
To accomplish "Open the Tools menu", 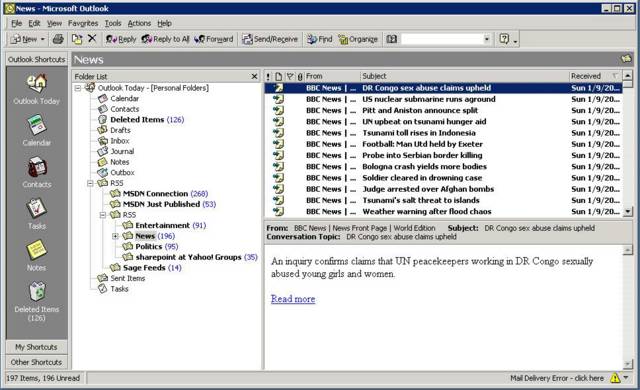I will point(113,23).
